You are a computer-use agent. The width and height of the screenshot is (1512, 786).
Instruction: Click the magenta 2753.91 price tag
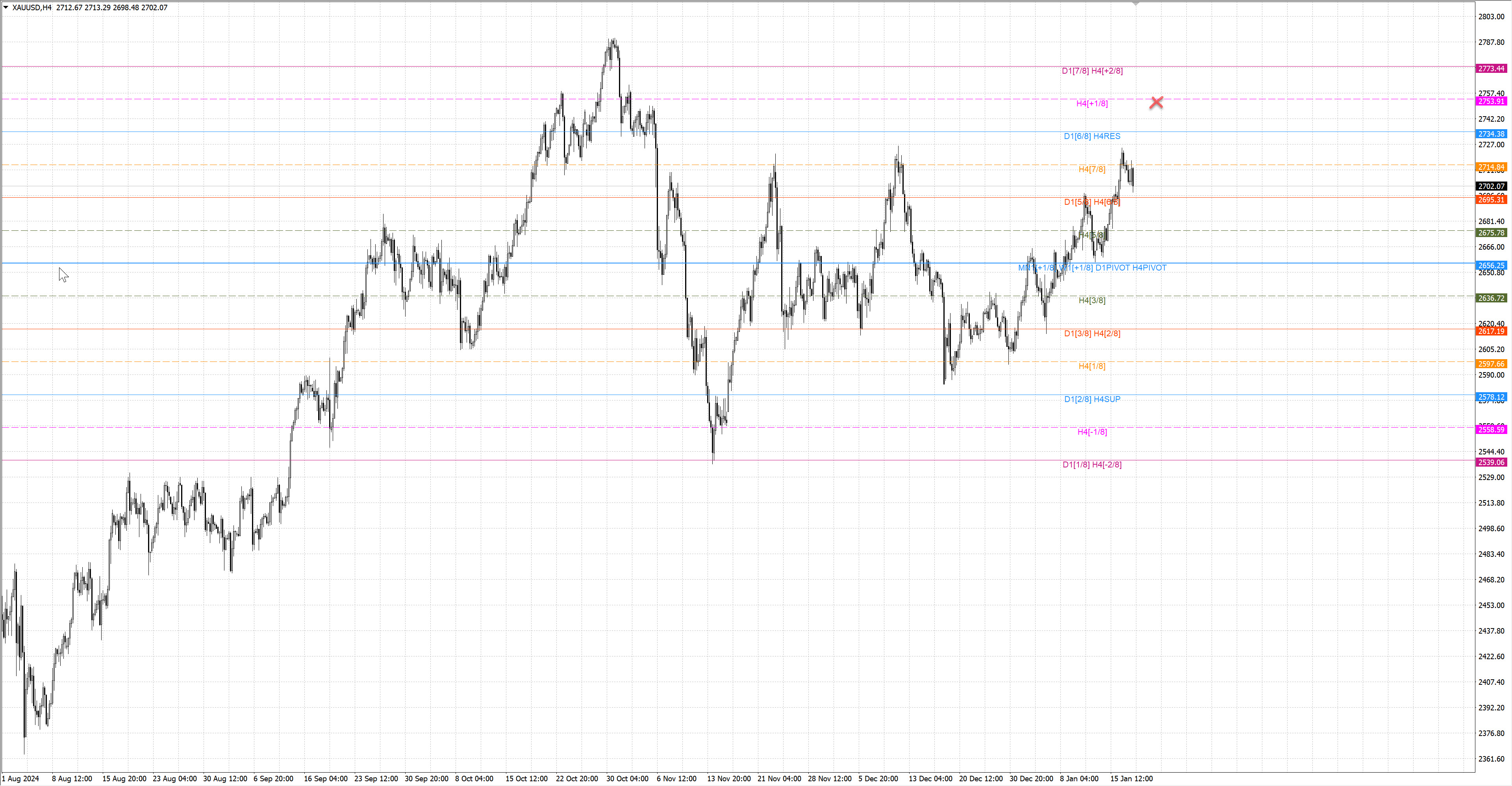point(1491,102)
